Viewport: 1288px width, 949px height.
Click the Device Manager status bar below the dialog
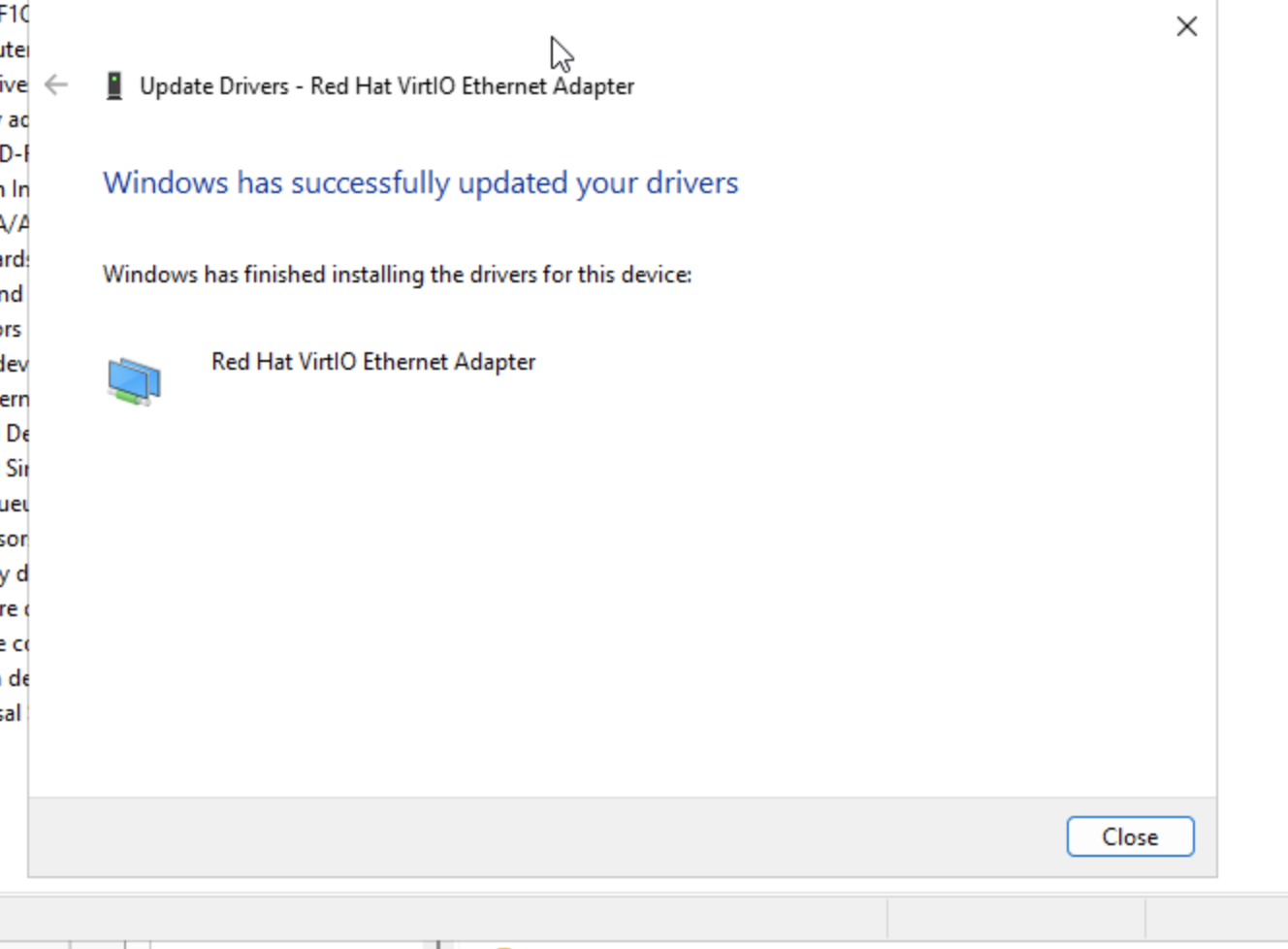click(436, 917)
